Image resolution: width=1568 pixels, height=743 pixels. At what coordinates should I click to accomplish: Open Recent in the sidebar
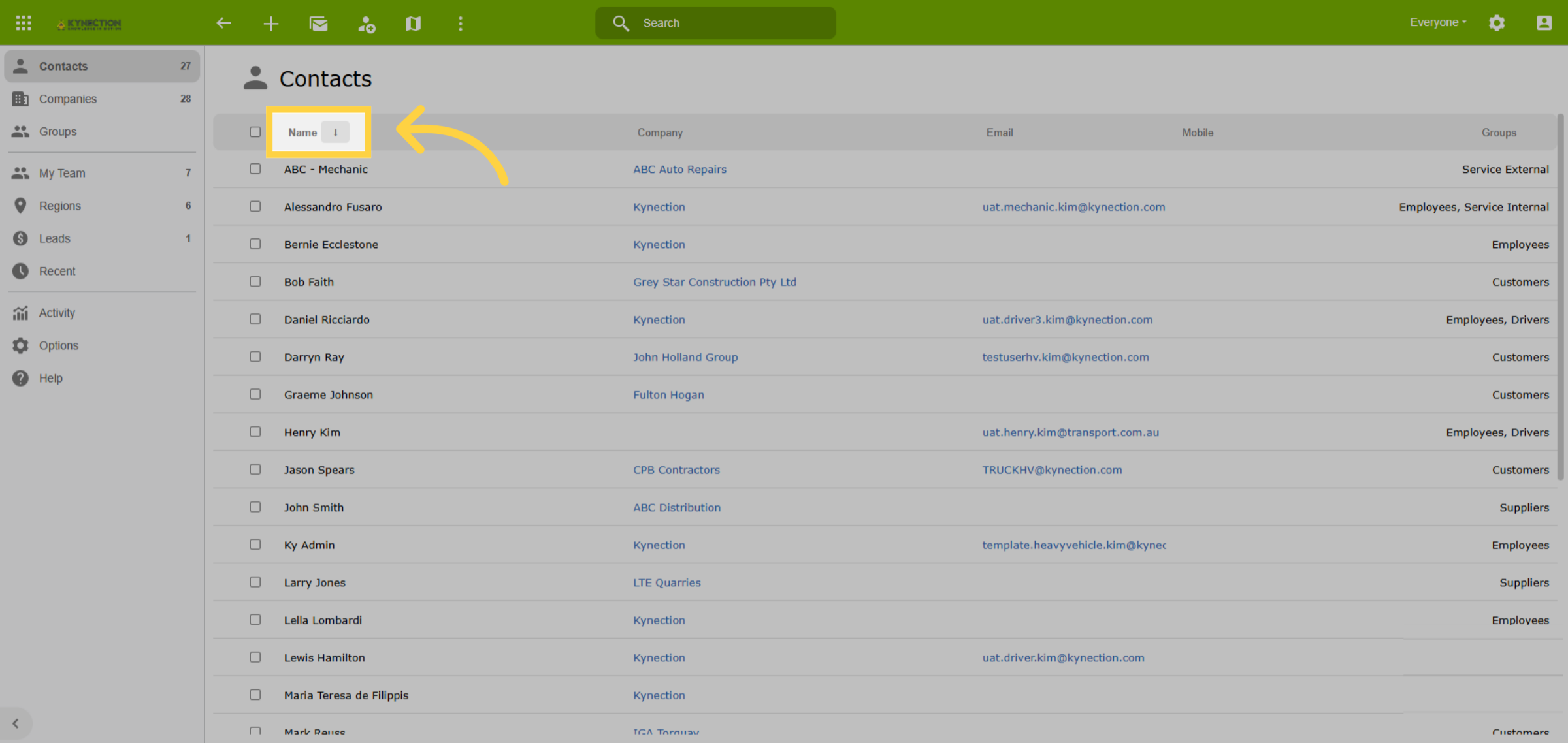click(102, 271)
